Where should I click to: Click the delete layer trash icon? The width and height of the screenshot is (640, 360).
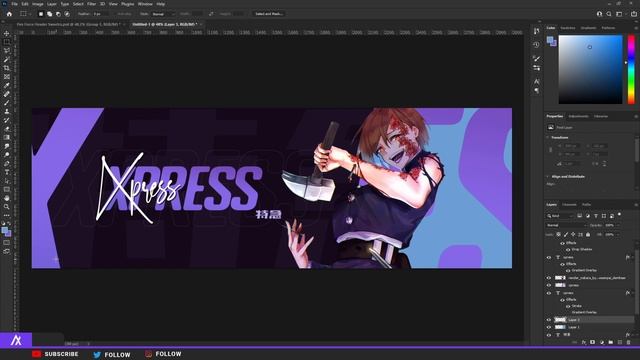tap(629, 342)
